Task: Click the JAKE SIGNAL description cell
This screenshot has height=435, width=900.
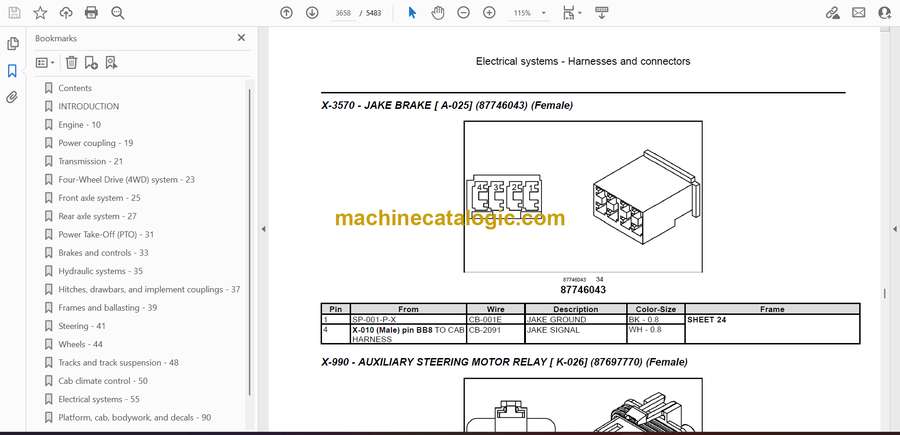Action: (x=576, y=334)
